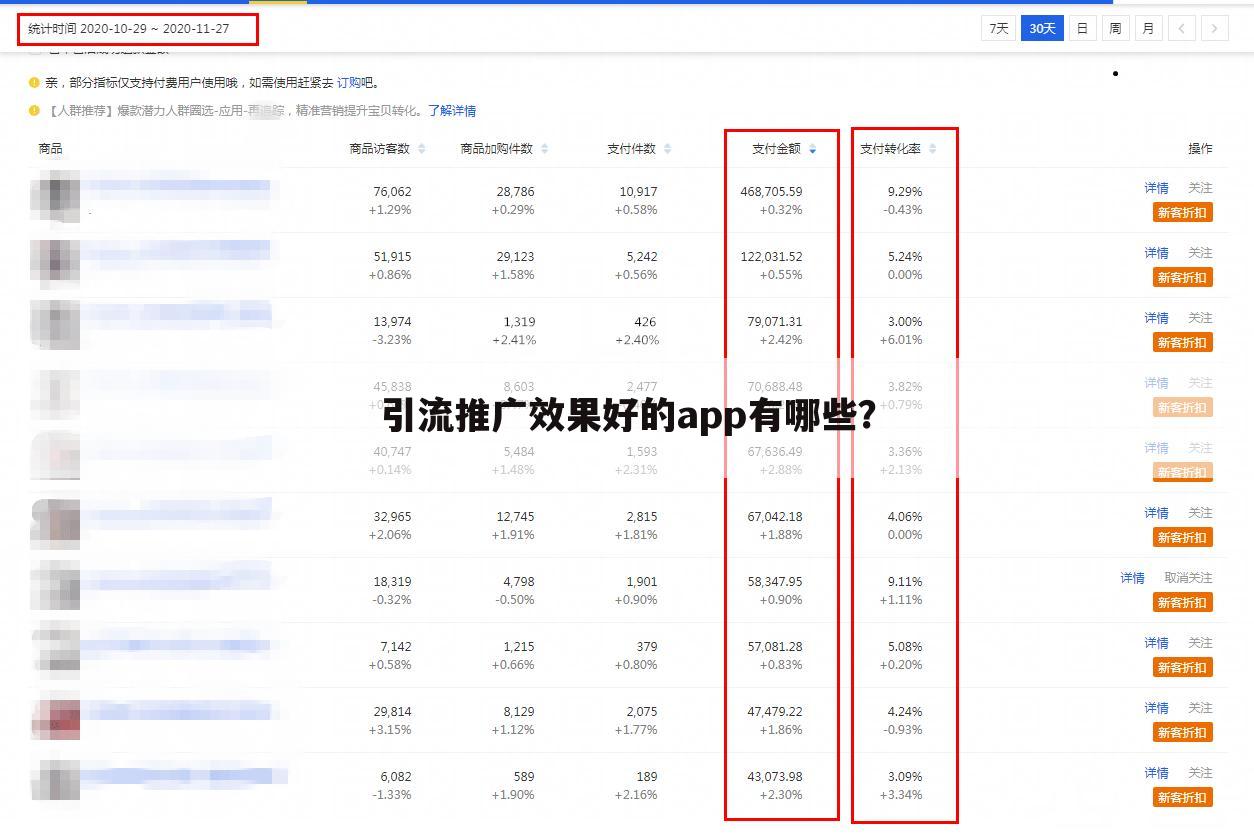Viewport: 1254px width, 837px height.
Task: Click 新客折扣 for the 43,073.98 row
Action: pos(1183,797)
